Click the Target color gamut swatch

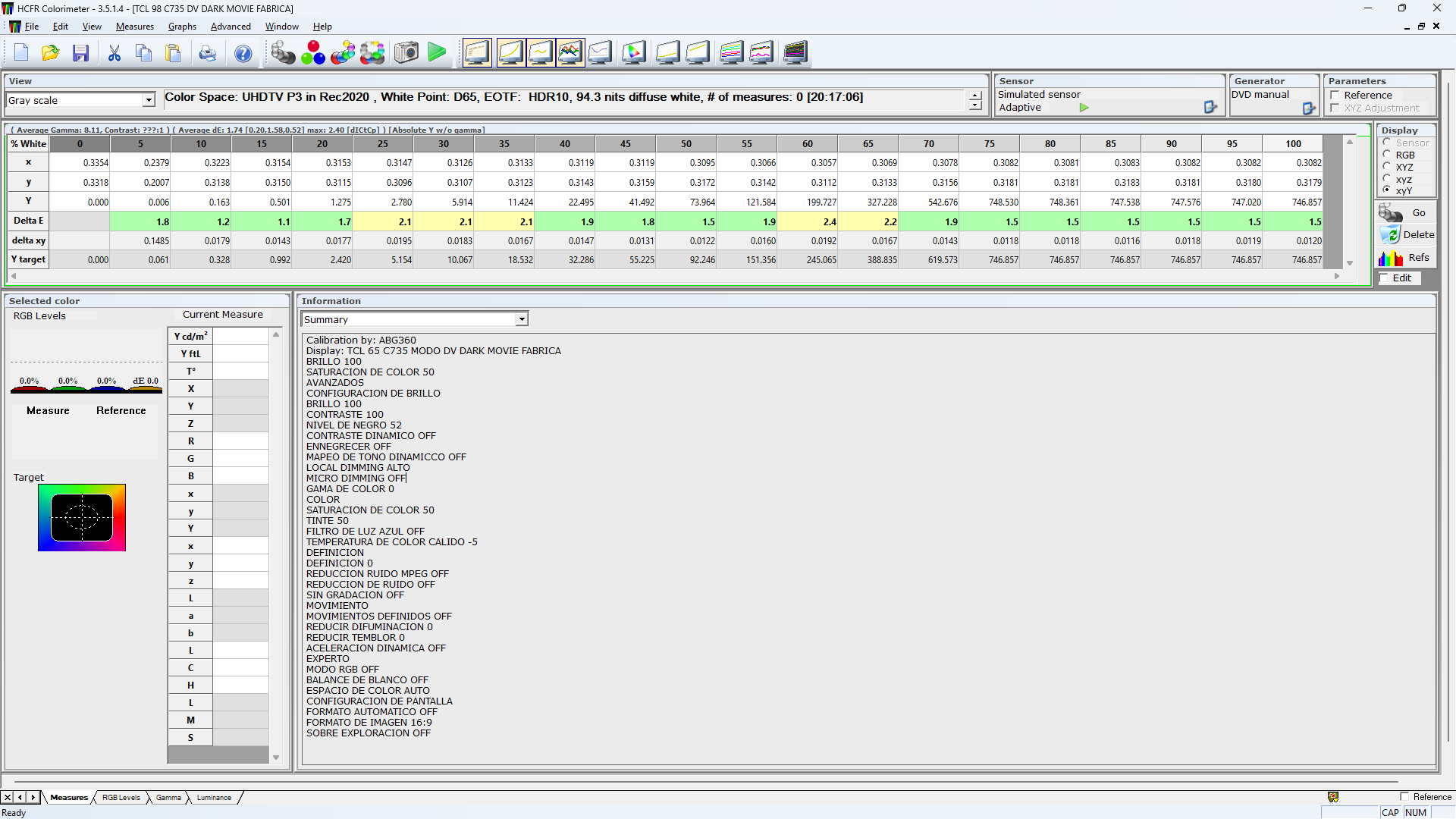pyautogui.click(x=82, y=517)
